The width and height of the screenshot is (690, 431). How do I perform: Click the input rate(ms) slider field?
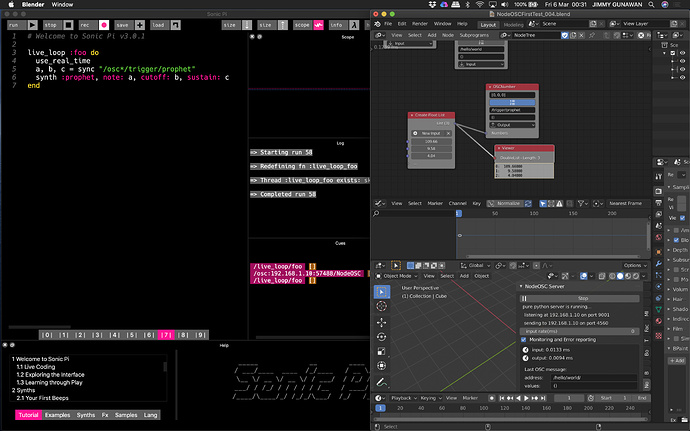tap(580, 331)
